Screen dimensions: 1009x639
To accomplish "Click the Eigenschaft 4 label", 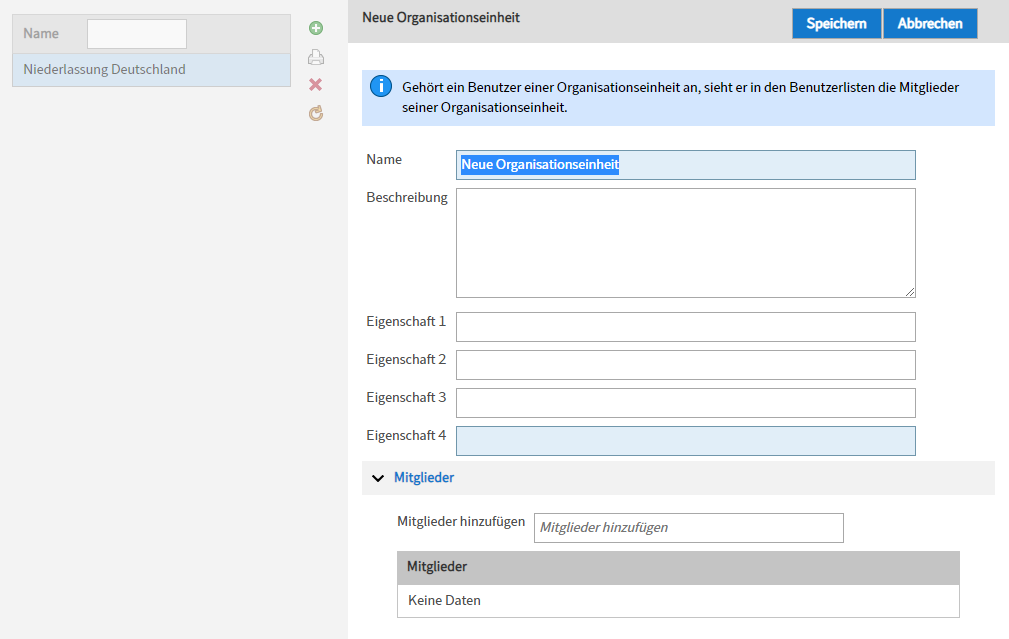I will point(406,436).
